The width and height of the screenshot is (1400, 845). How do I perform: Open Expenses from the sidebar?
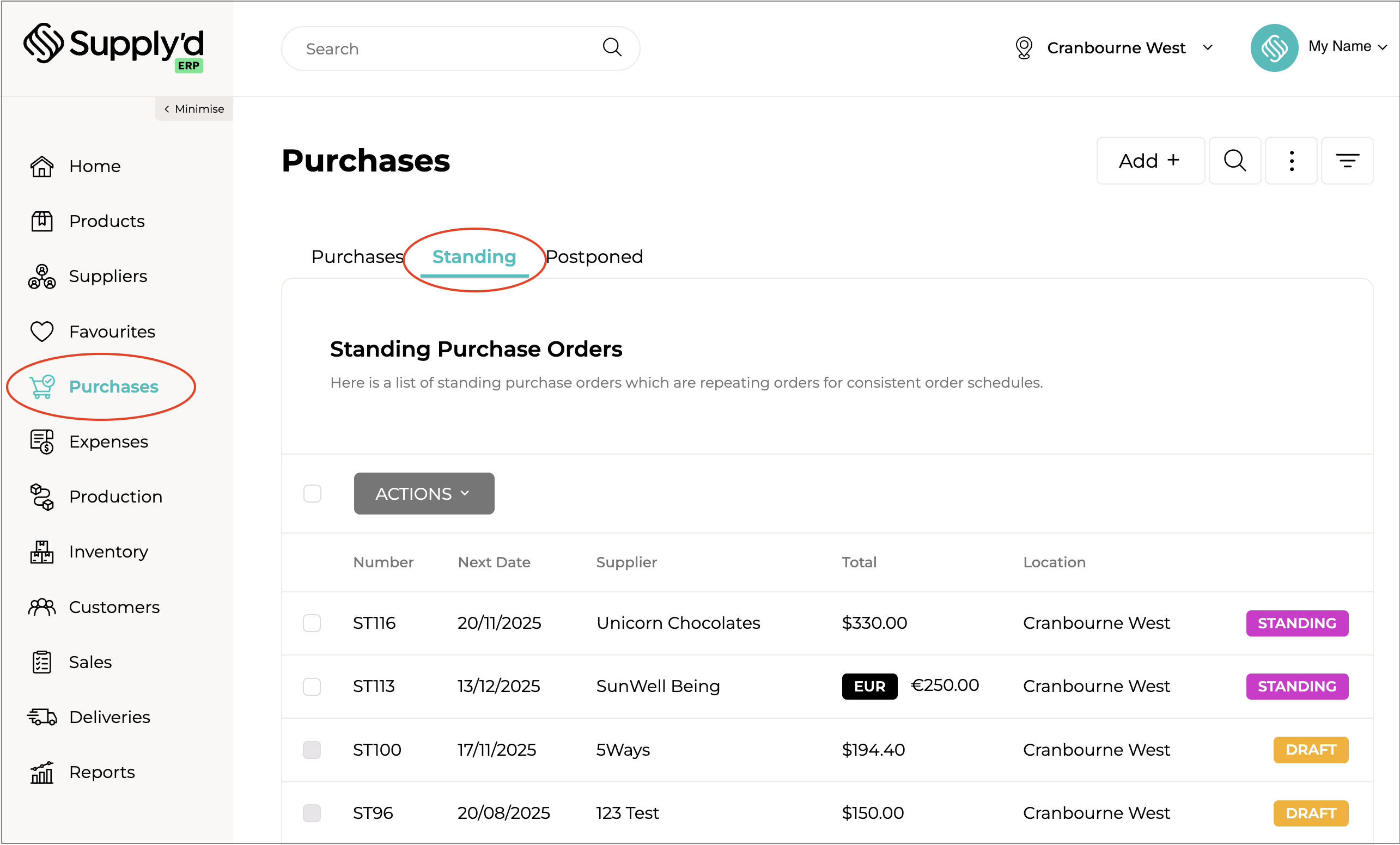pyautogui.click(x=108, y=442)
